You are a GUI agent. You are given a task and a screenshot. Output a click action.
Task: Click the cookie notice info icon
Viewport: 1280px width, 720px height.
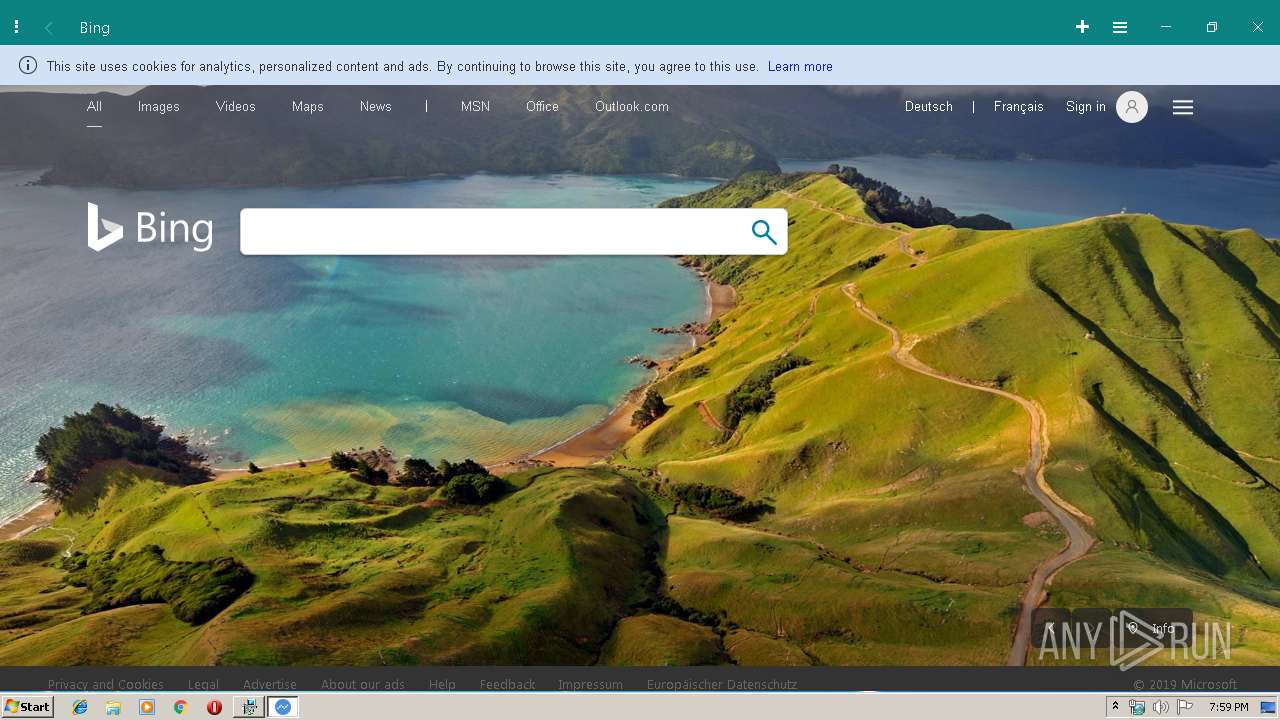[28, 66]
